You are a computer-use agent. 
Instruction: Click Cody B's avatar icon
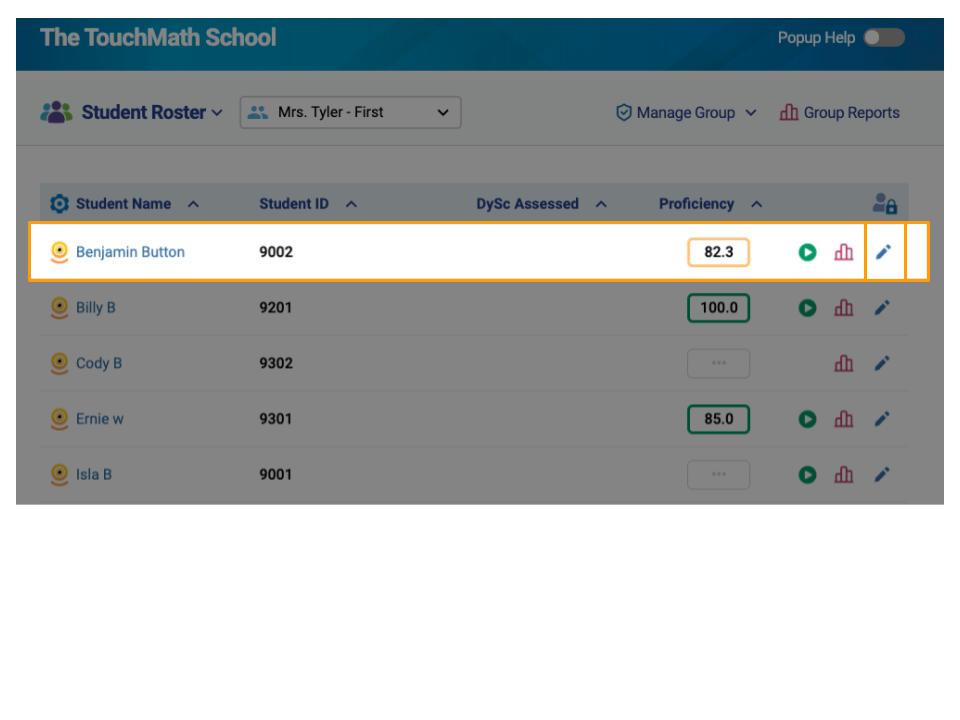59,363
